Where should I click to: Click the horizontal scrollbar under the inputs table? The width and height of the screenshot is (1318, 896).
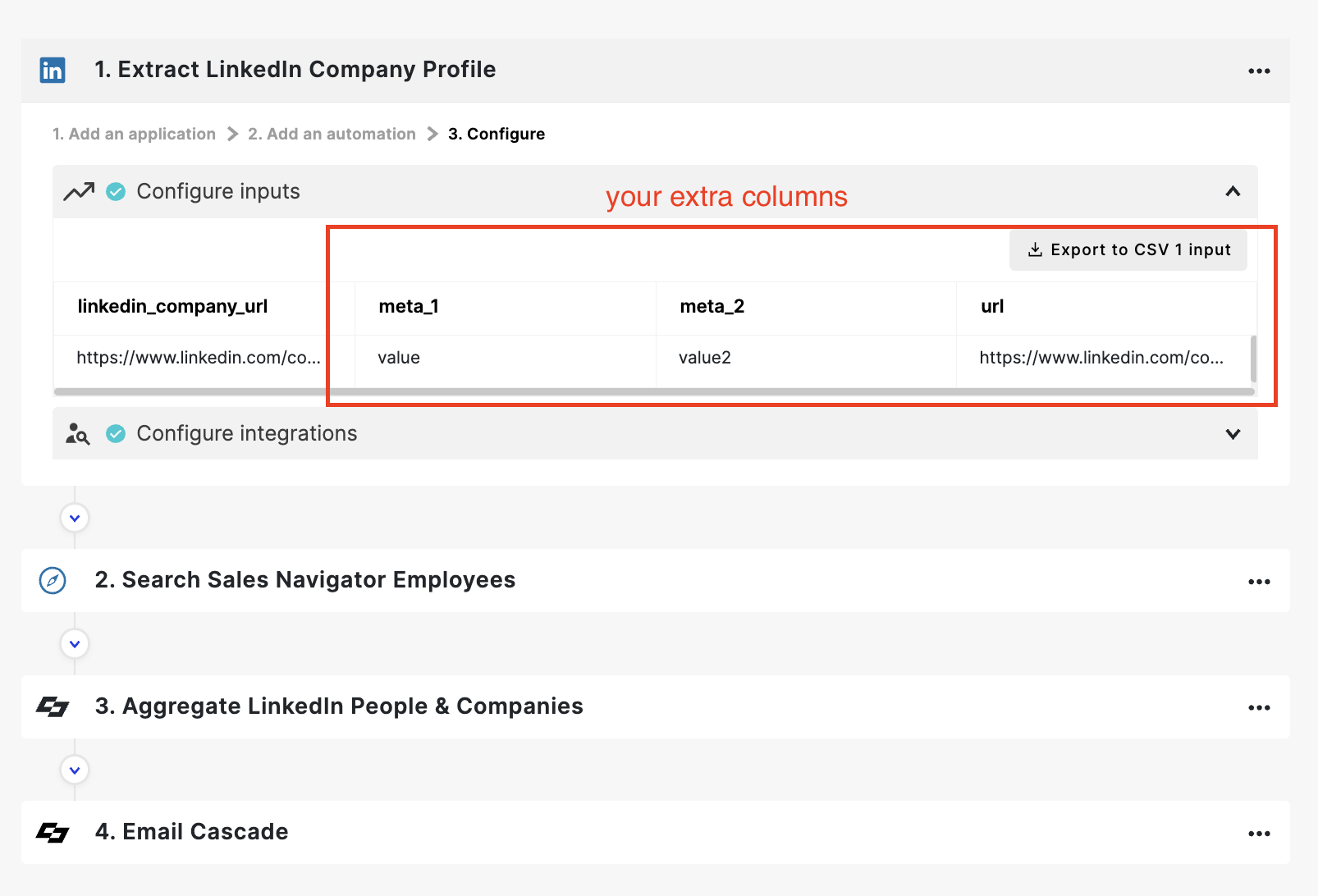point(654,392)
